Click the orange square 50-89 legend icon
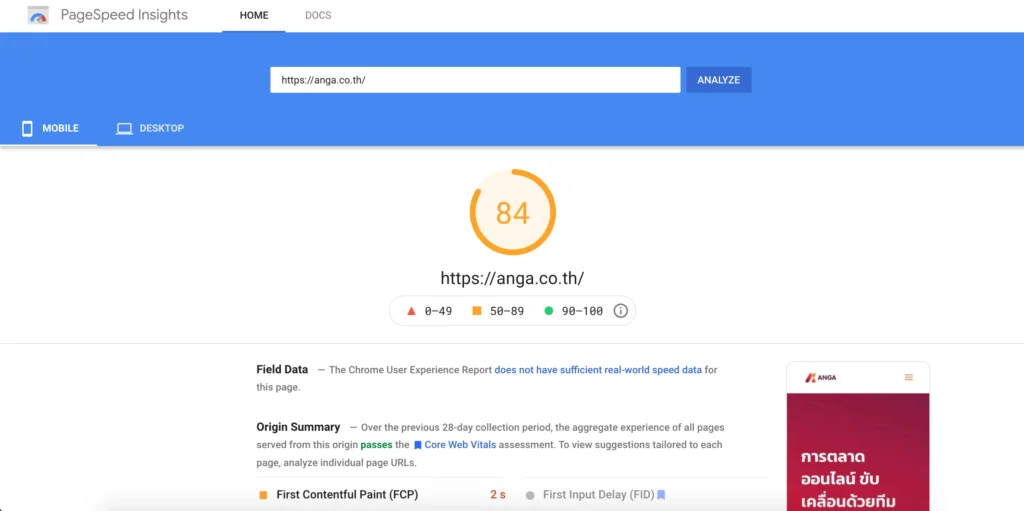The width and height of the screenshot is (1024, 511). click(x=477, y=311)
